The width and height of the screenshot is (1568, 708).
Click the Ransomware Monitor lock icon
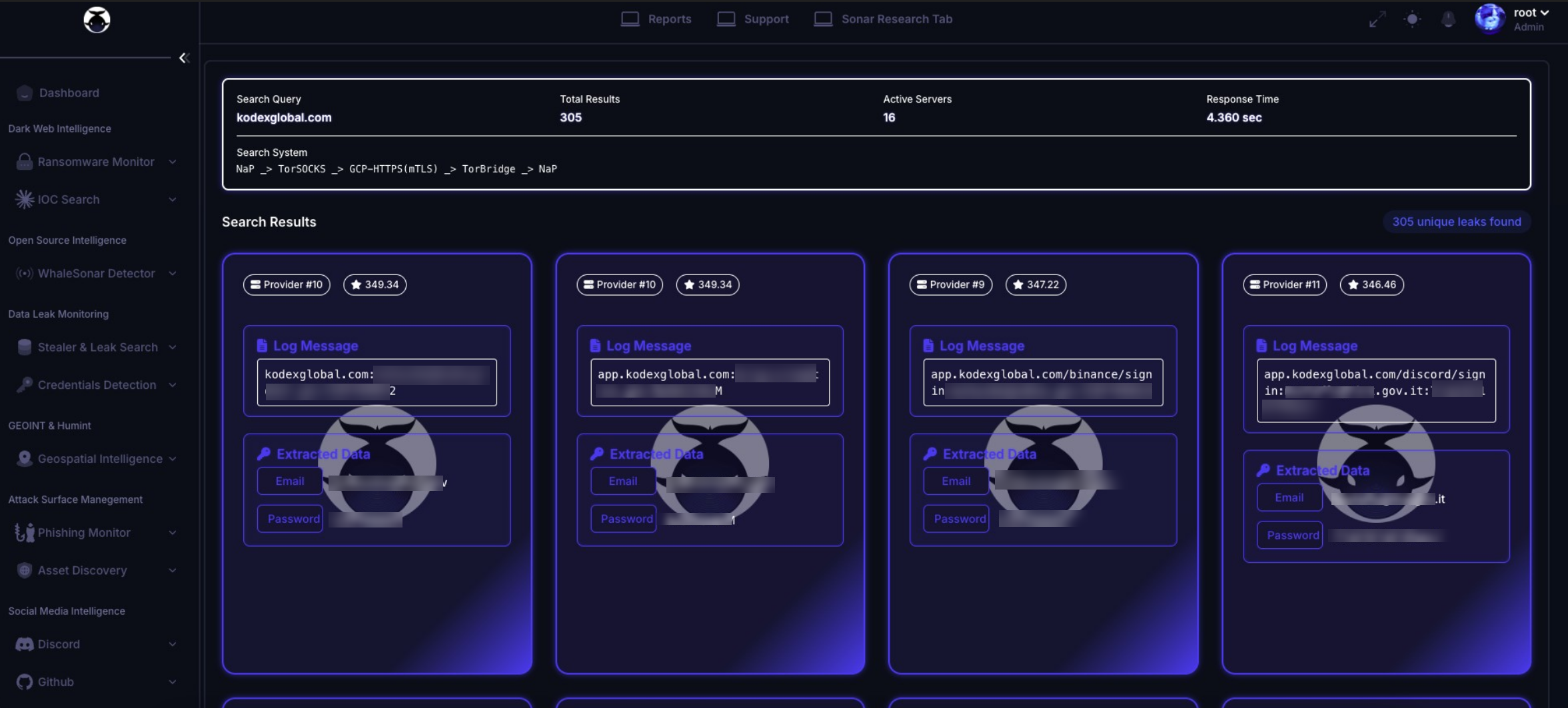[25, 162]
